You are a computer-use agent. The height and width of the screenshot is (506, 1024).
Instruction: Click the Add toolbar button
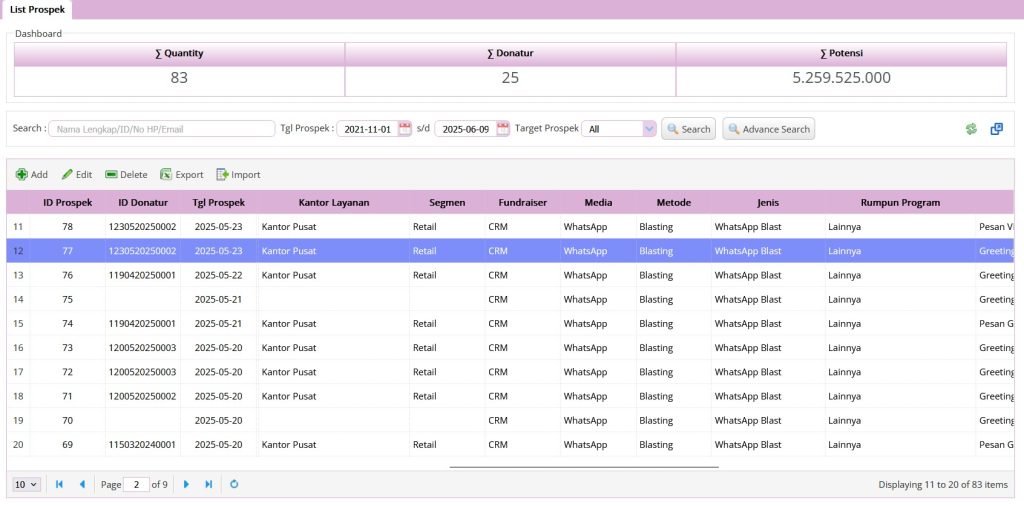(x=32, y=174)
